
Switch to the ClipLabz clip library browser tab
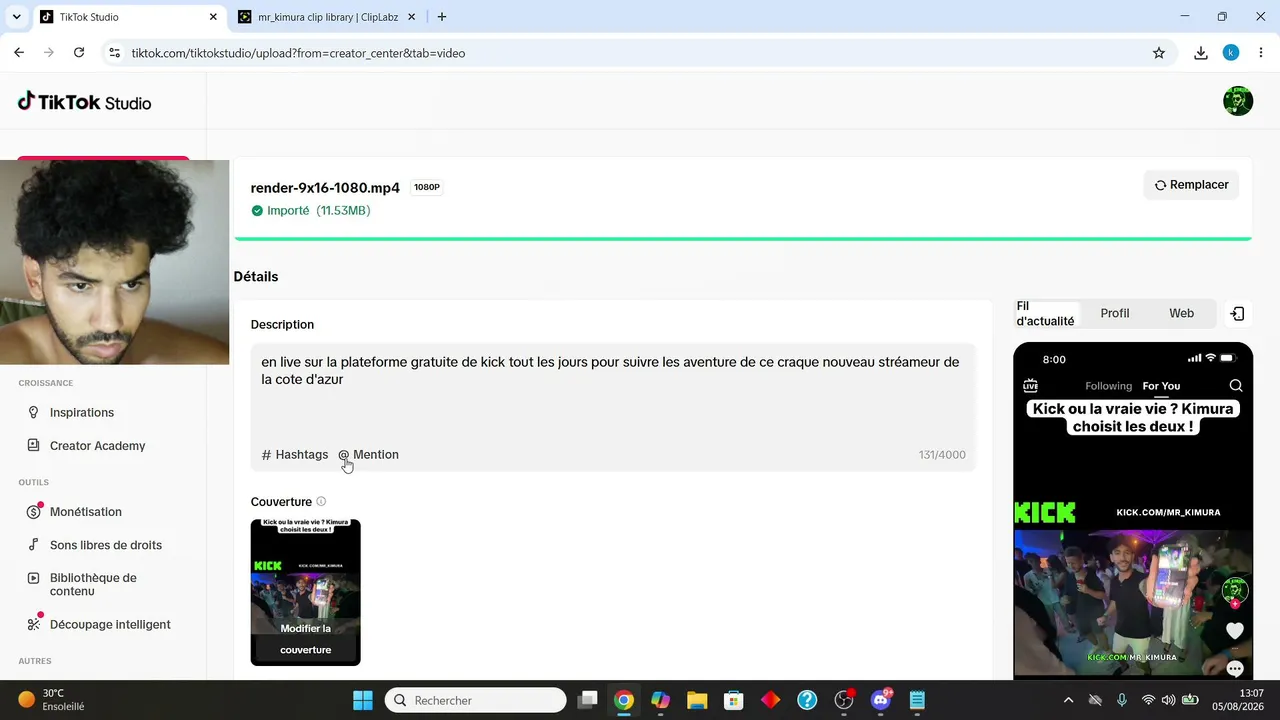pos(327,17)
